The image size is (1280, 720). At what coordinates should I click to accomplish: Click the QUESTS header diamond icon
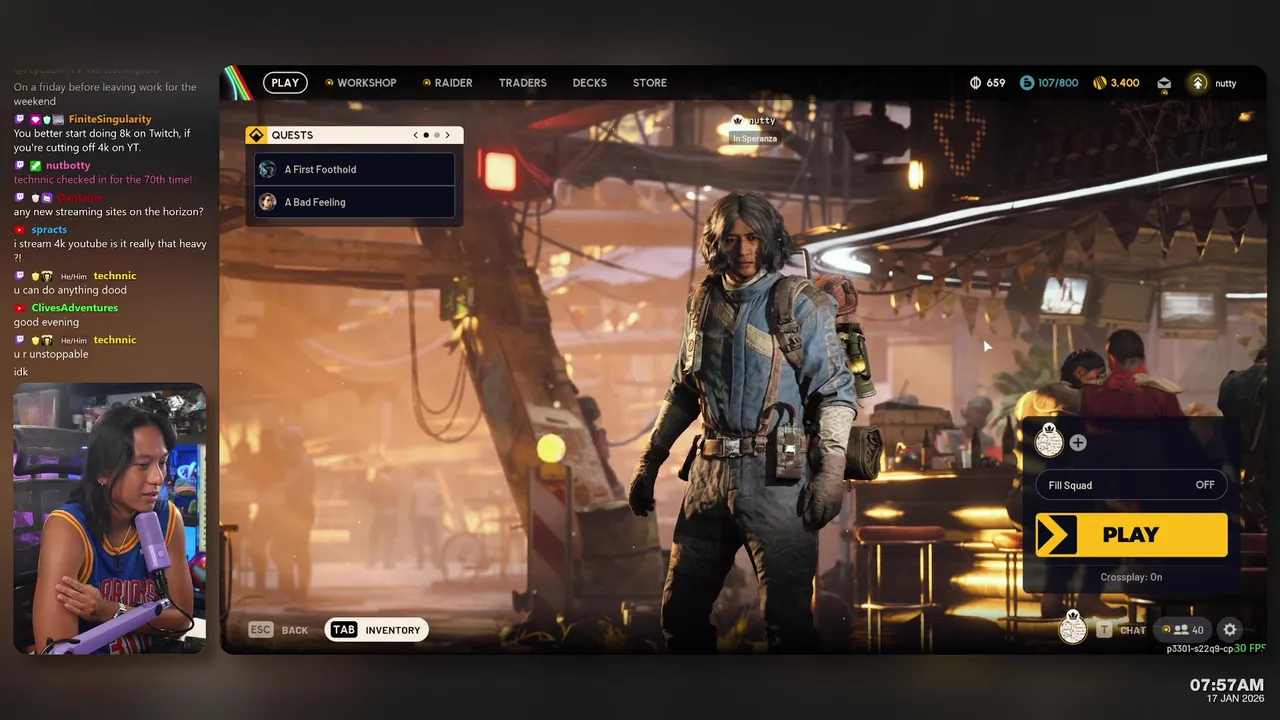256,135
